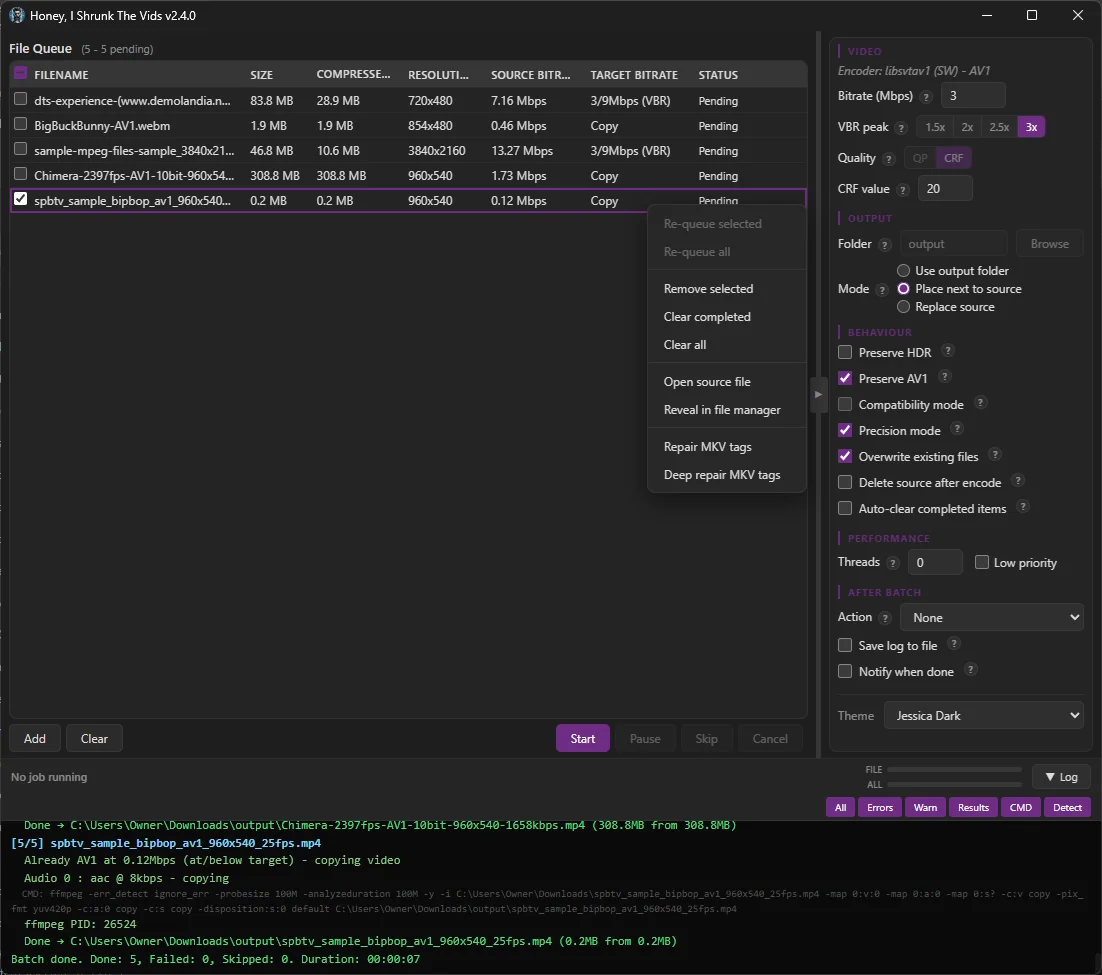Choose the Replace source radio option
The image size is (1102, 975).
(903, 306)
